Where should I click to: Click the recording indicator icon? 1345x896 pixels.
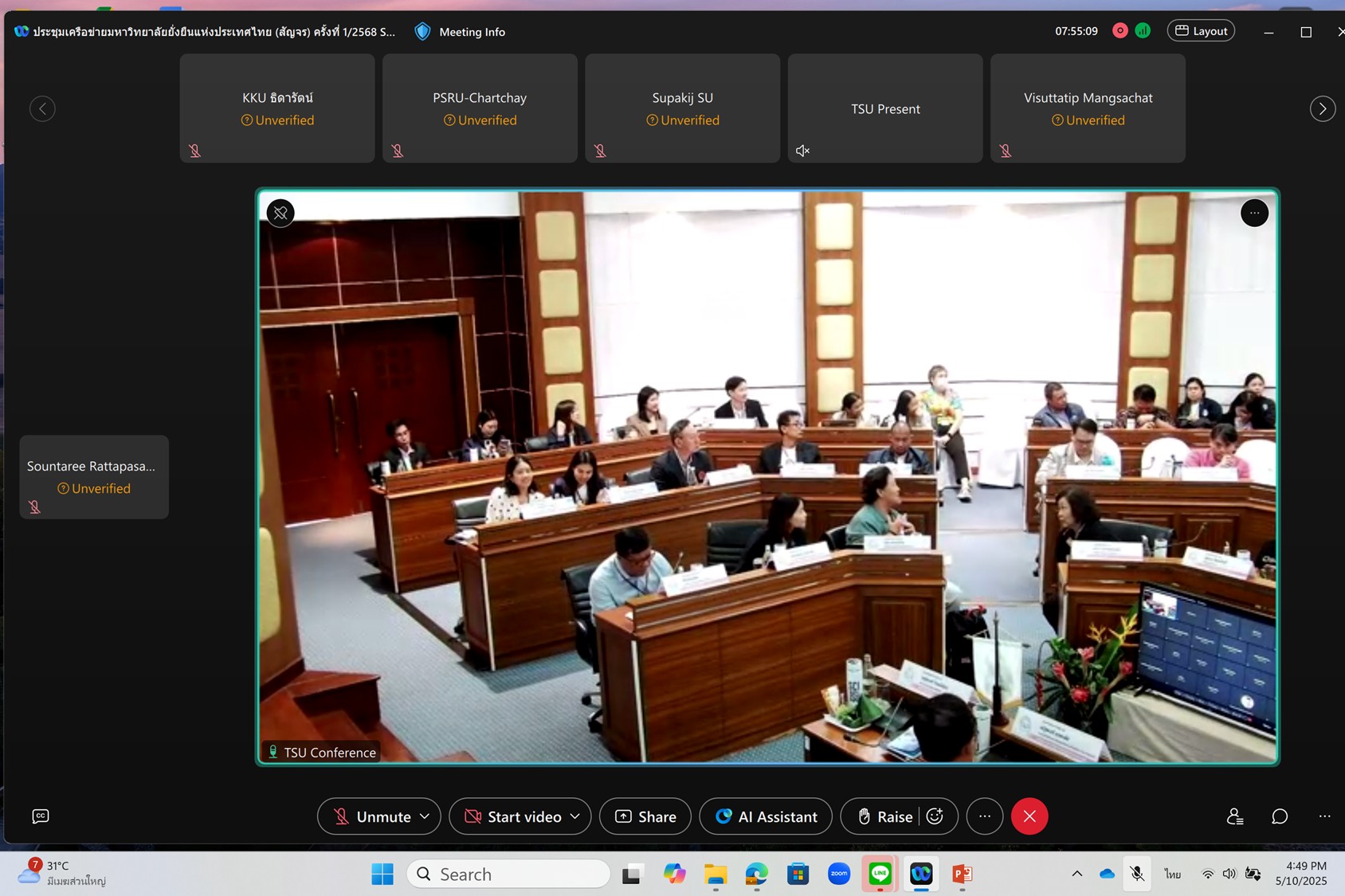tap(1120, 31)
